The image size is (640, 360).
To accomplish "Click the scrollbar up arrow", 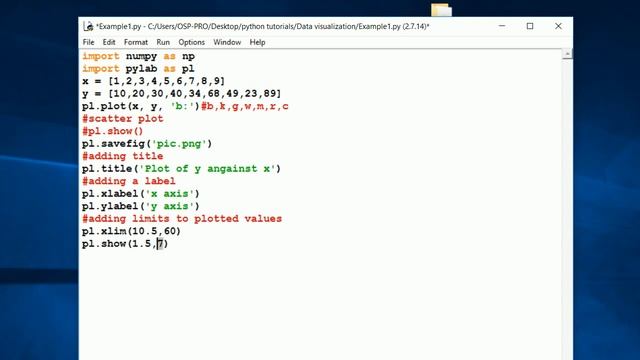I will [x=567, y=54].
